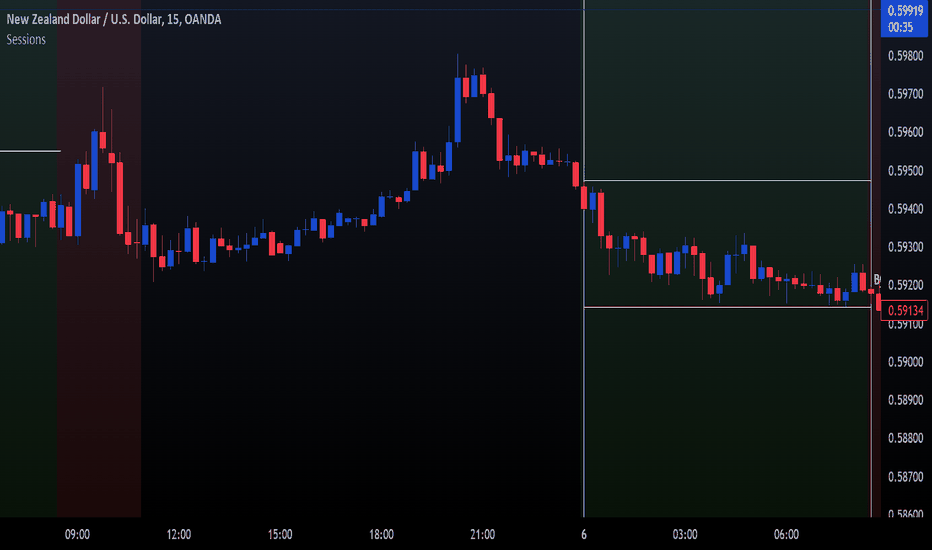
Task: Click the New Zealand Dollar / U.S. Dollar chart title
Action: pos(114,20)
